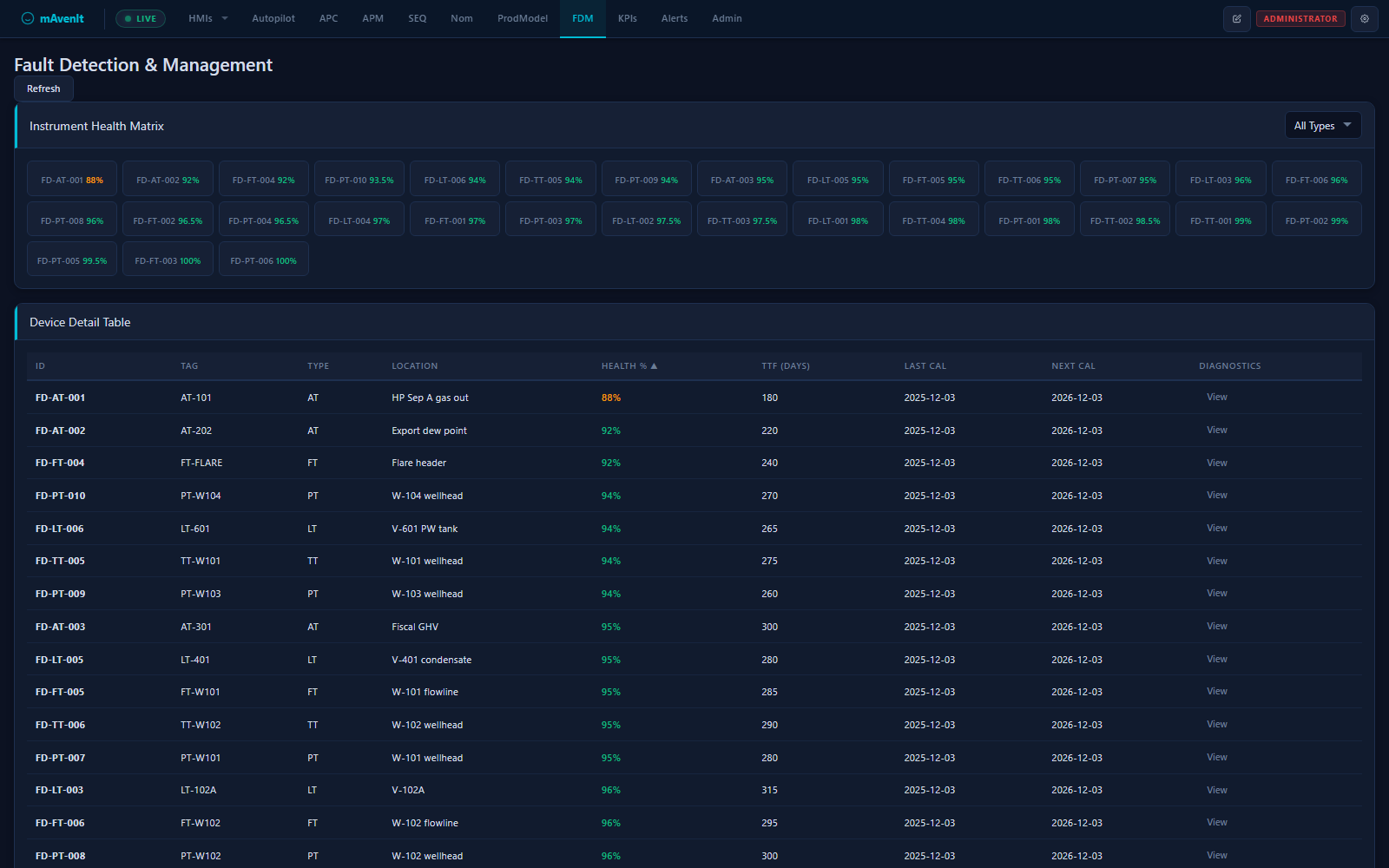The height and width of the screenshot is (868, 1389).
Task: Select the FD-AT-001 88% health tile
Action: (x=72, y=180)
